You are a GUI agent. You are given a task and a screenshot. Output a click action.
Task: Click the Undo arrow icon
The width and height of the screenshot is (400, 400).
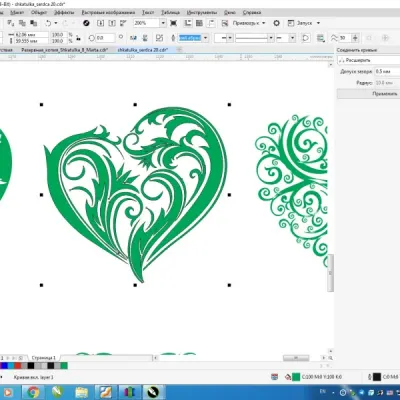pos(48,23)
